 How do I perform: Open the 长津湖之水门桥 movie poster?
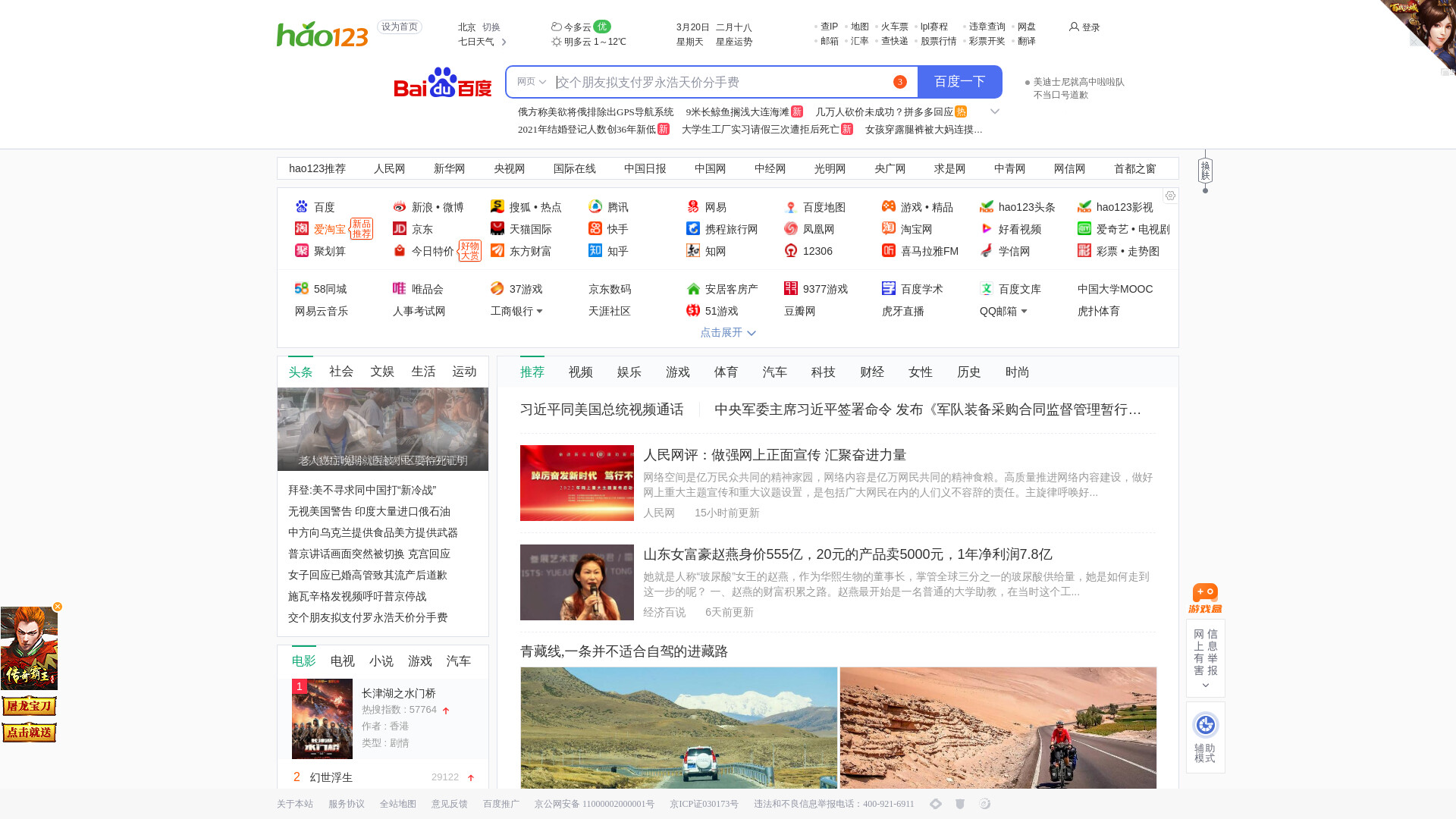[322, 719]
